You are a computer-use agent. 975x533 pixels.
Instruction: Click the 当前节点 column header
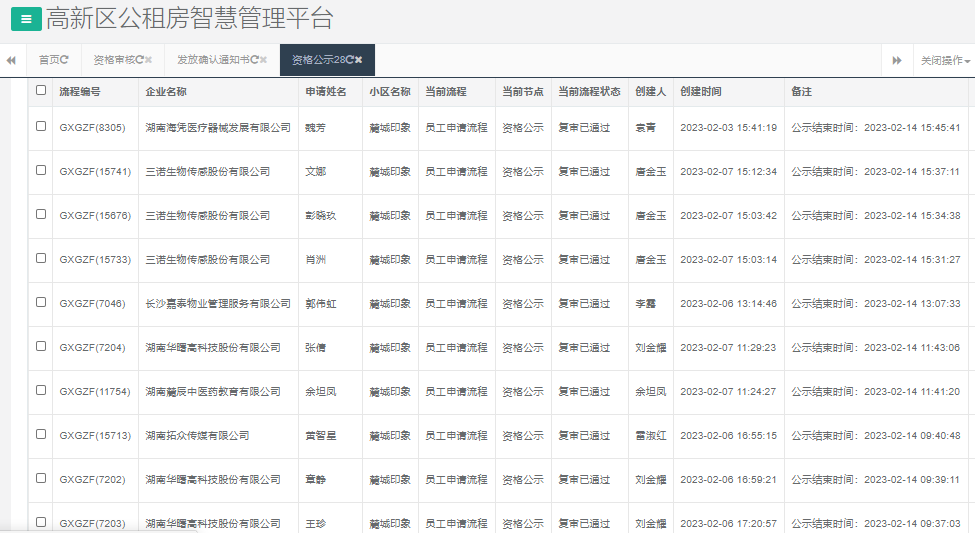pos(523,91)
